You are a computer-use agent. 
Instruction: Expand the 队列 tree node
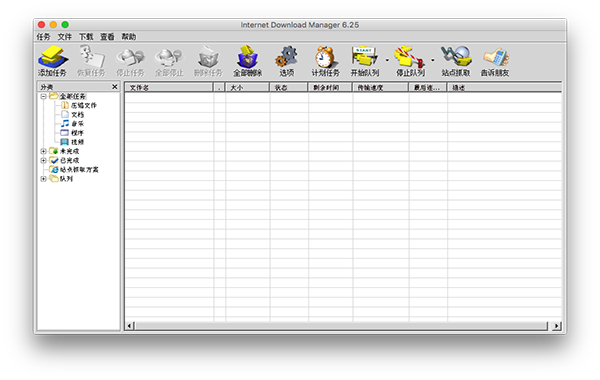(43, 179)
